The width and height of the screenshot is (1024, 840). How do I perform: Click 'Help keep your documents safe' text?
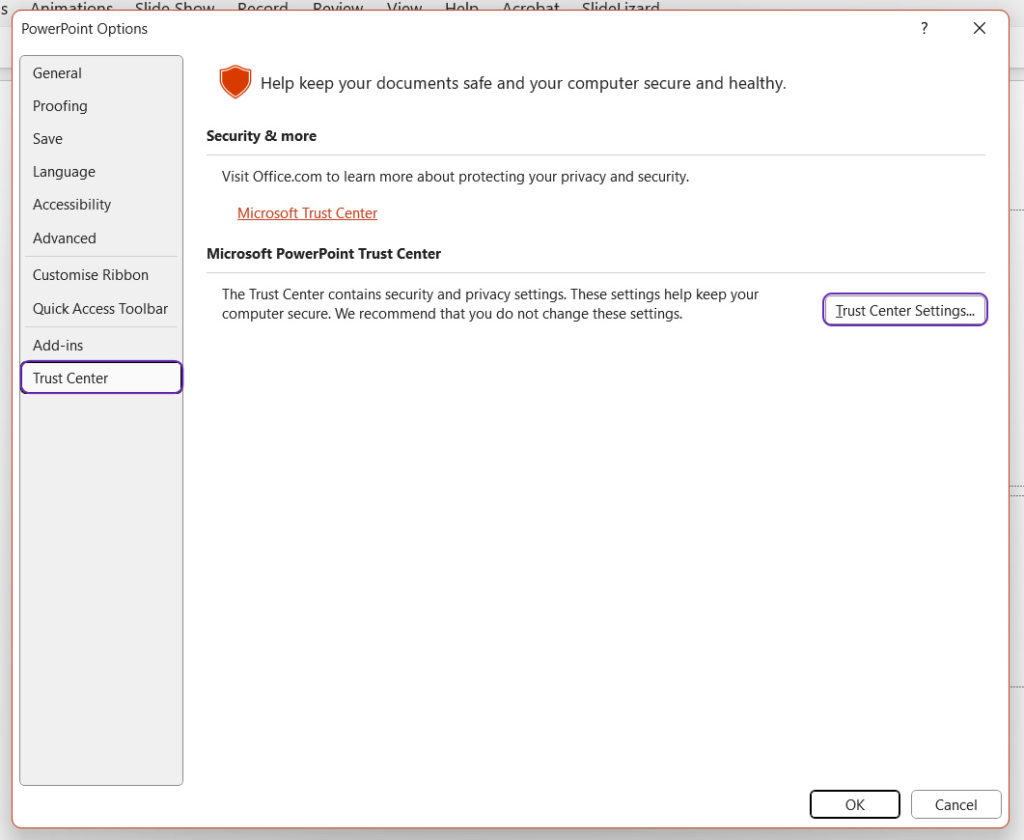[523, 84]
